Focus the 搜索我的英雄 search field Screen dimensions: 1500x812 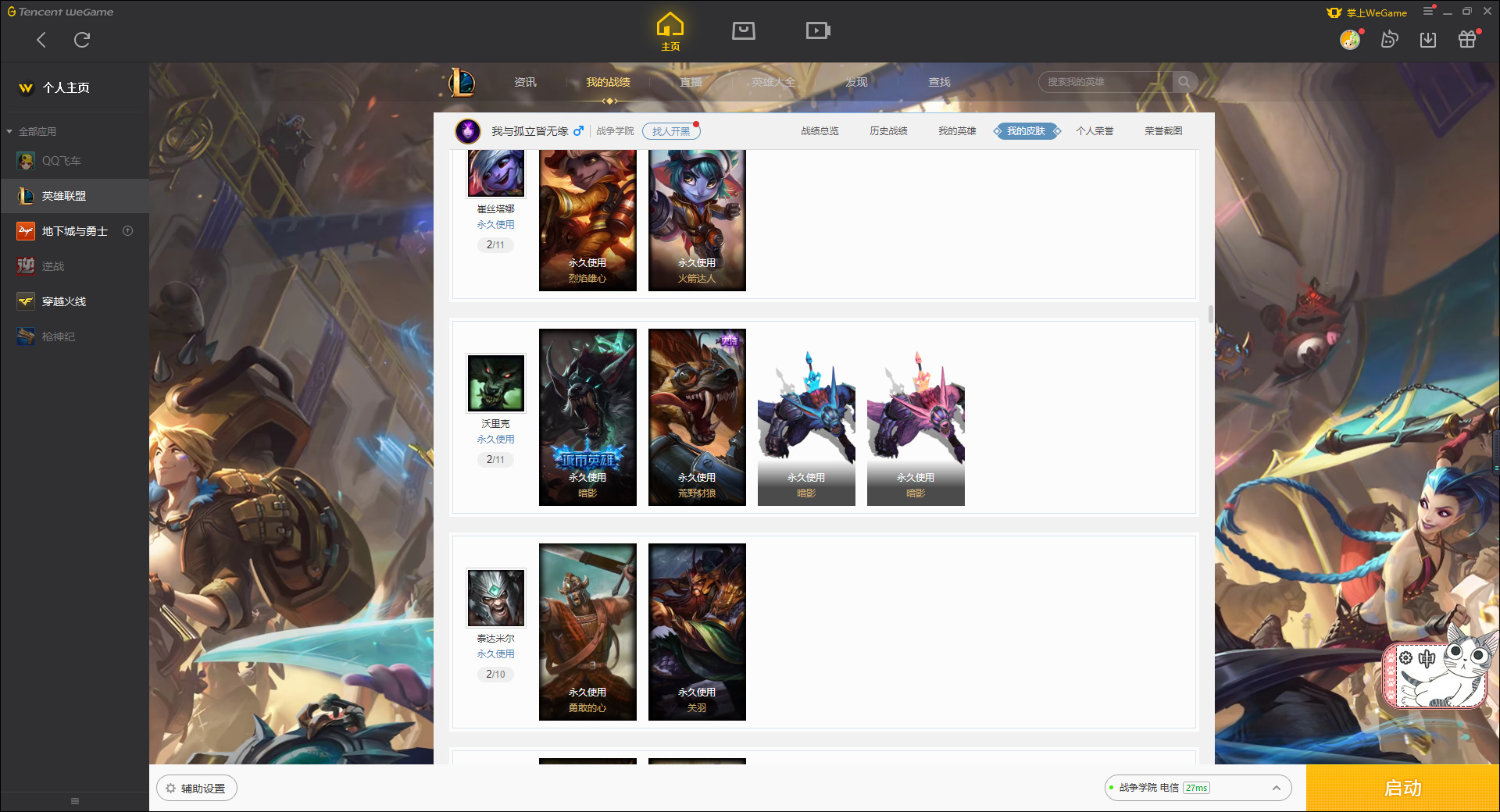coord(1105,82)
